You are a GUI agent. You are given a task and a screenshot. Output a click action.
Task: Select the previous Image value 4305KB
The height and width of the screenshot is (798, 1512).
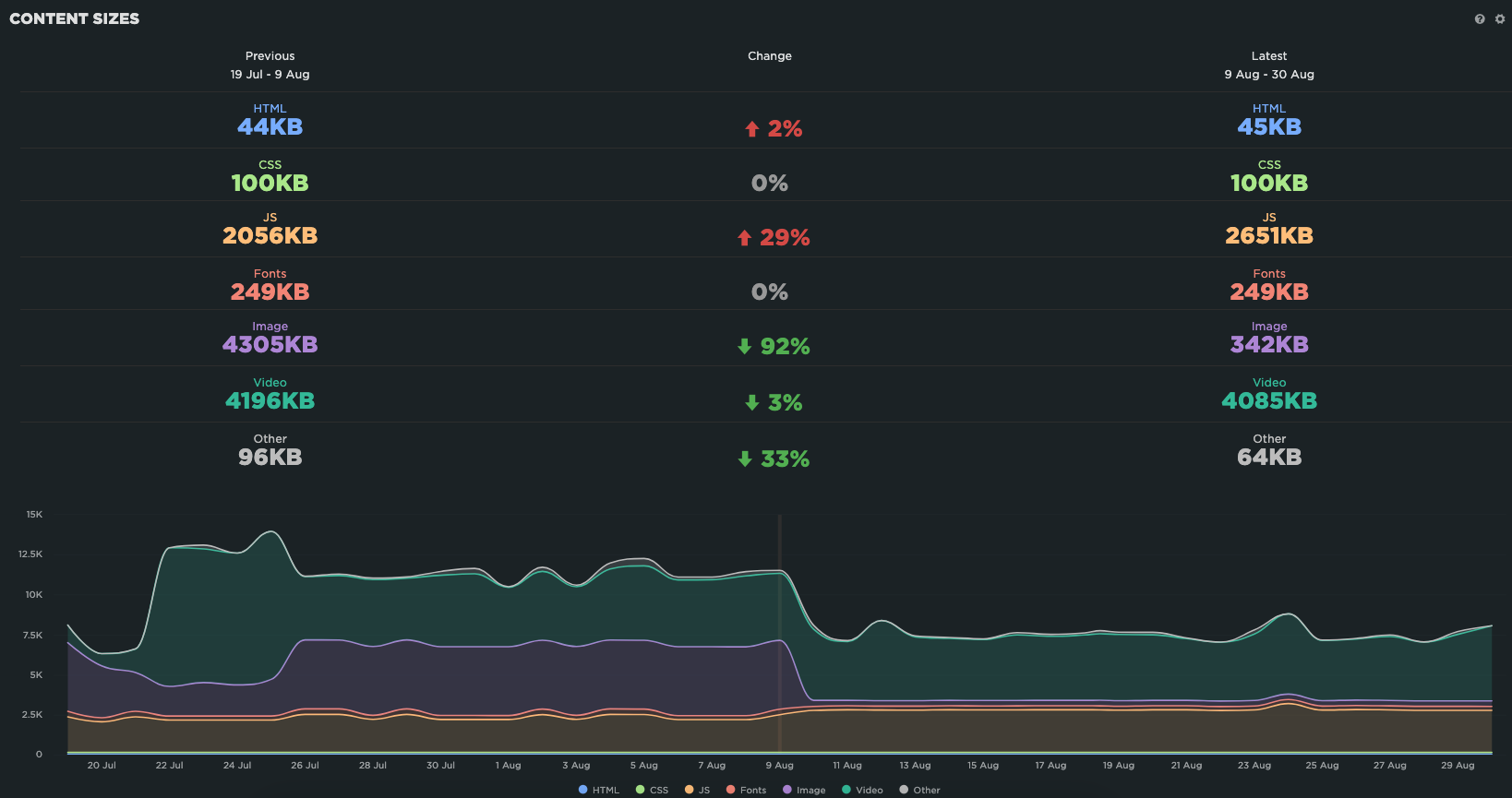(270, 345)
